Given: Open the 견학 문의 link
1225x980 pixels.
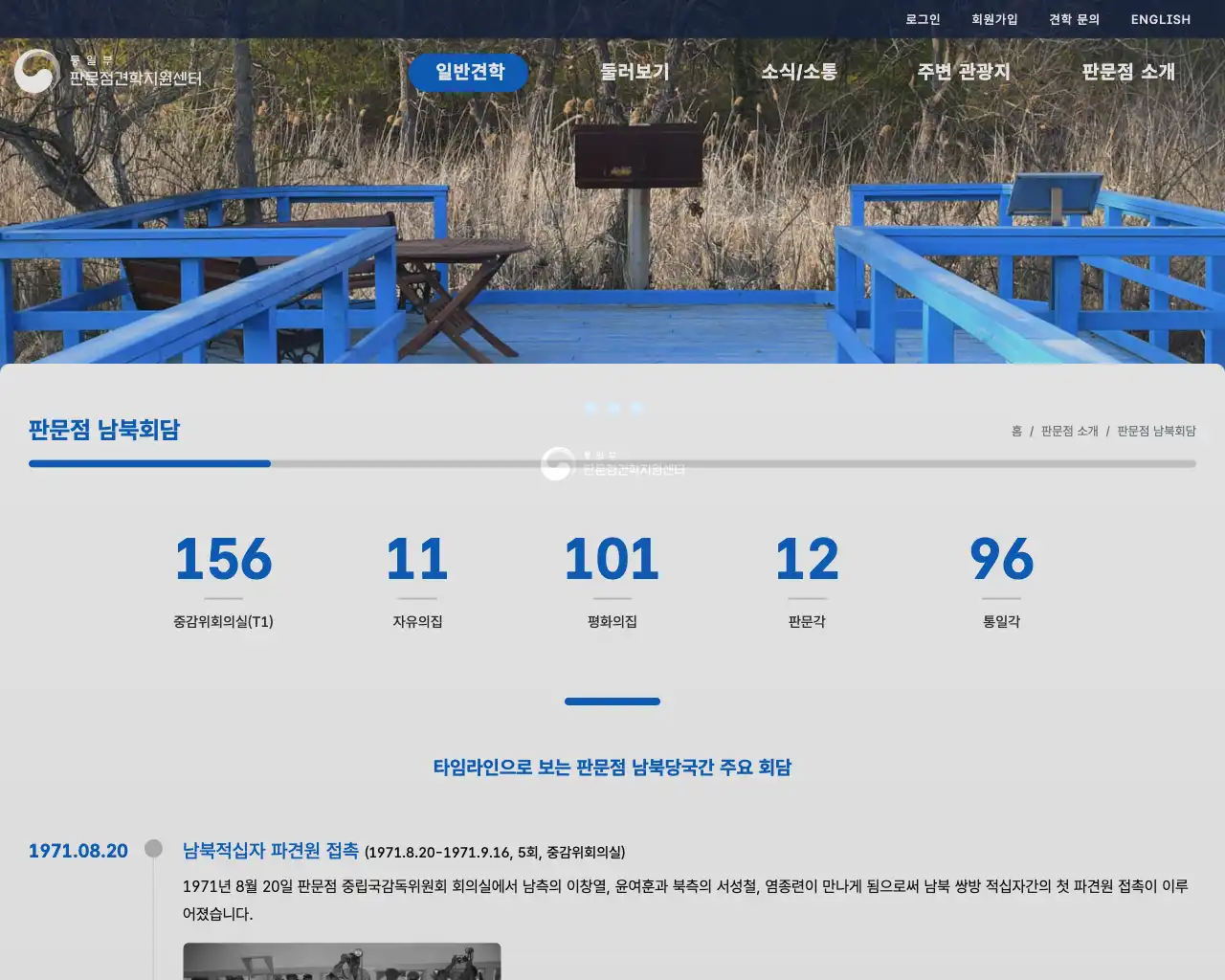Looking at the screenshot, I should pyautogui.click(x=1074, y=19).
